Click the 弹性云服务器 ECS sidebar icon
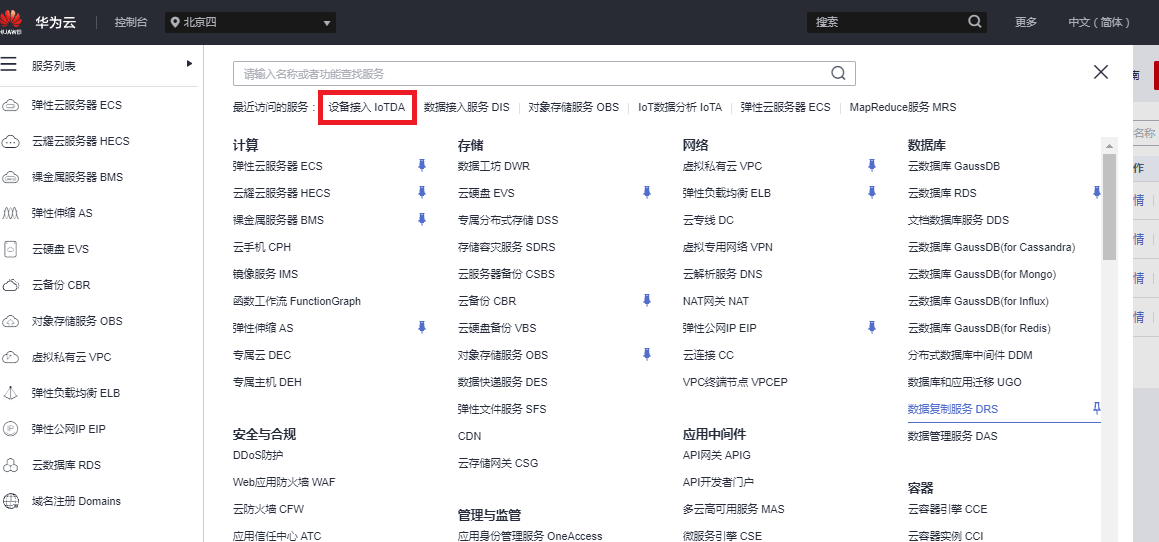This screenshot has width=1159, height=542. tap(10, 105)
